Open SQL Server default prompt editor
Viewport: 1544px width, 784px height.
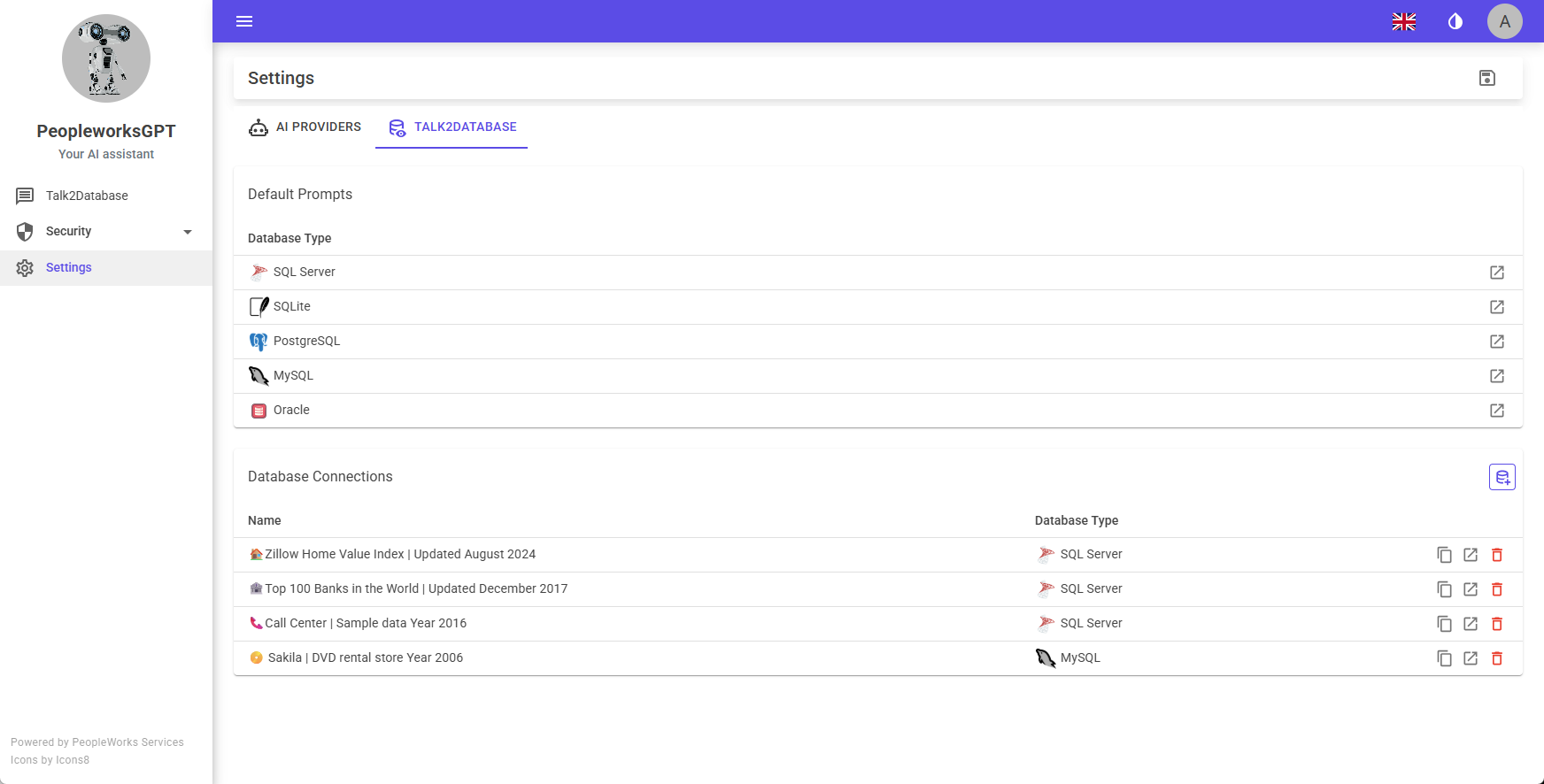click(1497, 273)
